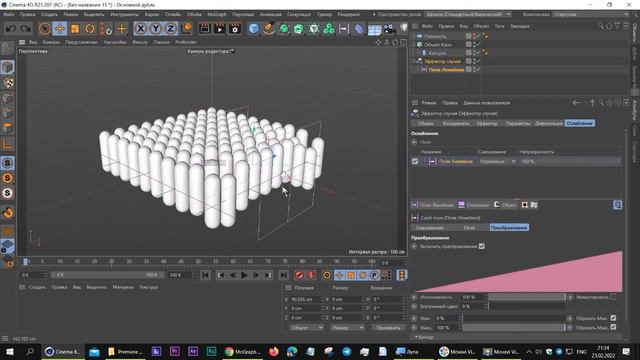
Task: Open the File menu in main menu bar
Action: tap(9, 14)
